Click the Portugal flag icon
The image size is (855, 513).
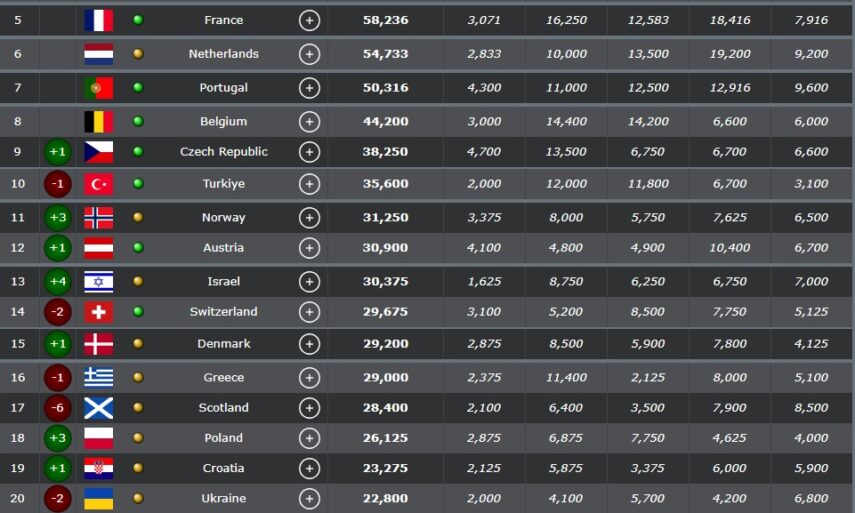[x=99, y=88]
